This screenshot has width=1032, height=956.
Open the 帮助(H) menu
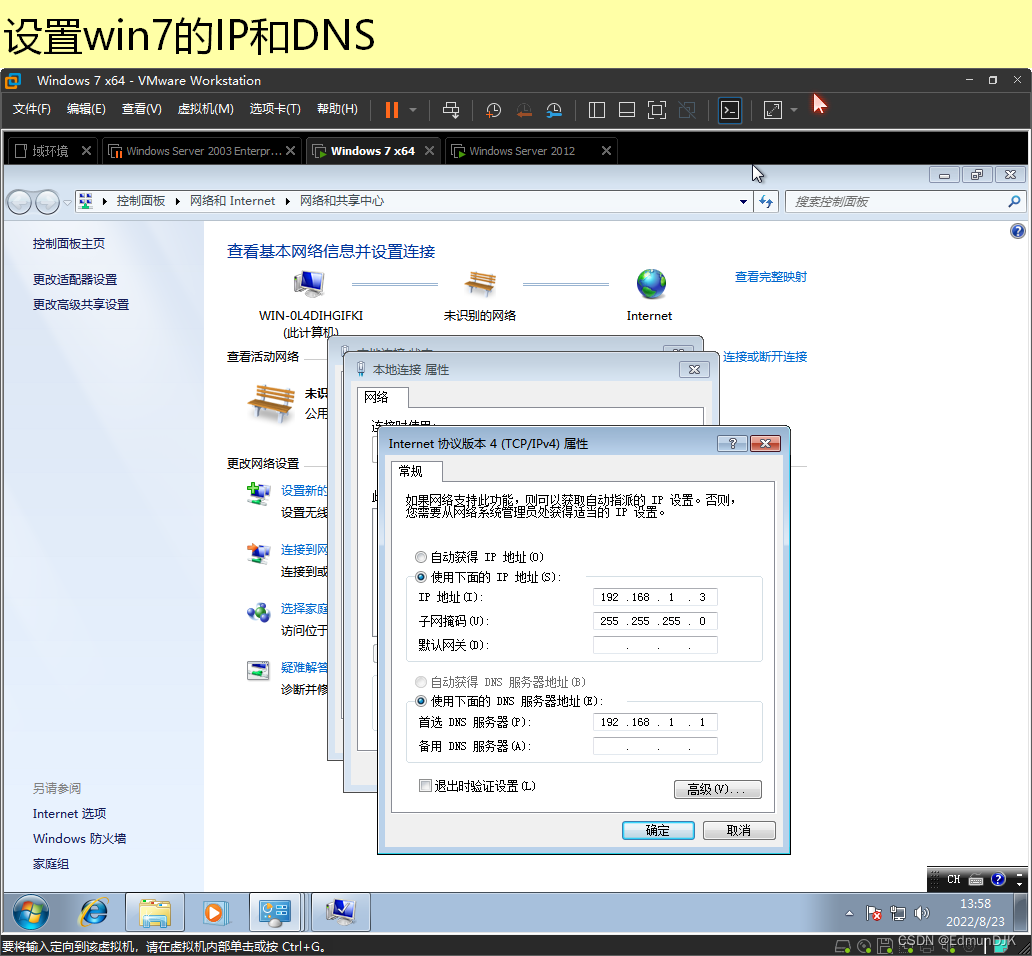pyautogui.click(x=338, y=109)
